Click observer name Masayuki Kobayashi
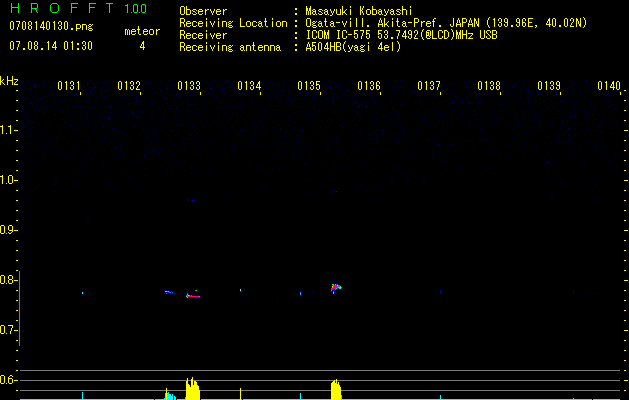The image size is (629, 400). pyautogui.click(x=359, y=11)
